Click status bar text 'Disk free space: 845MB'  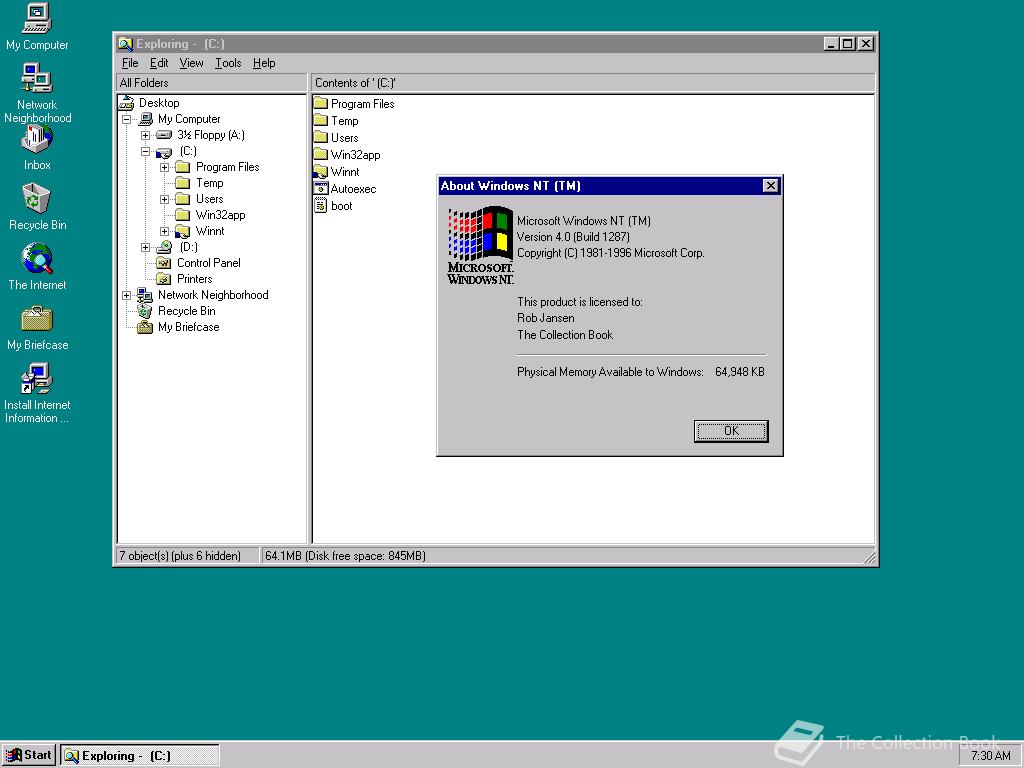pyautogui.click(x=365, y=556)
